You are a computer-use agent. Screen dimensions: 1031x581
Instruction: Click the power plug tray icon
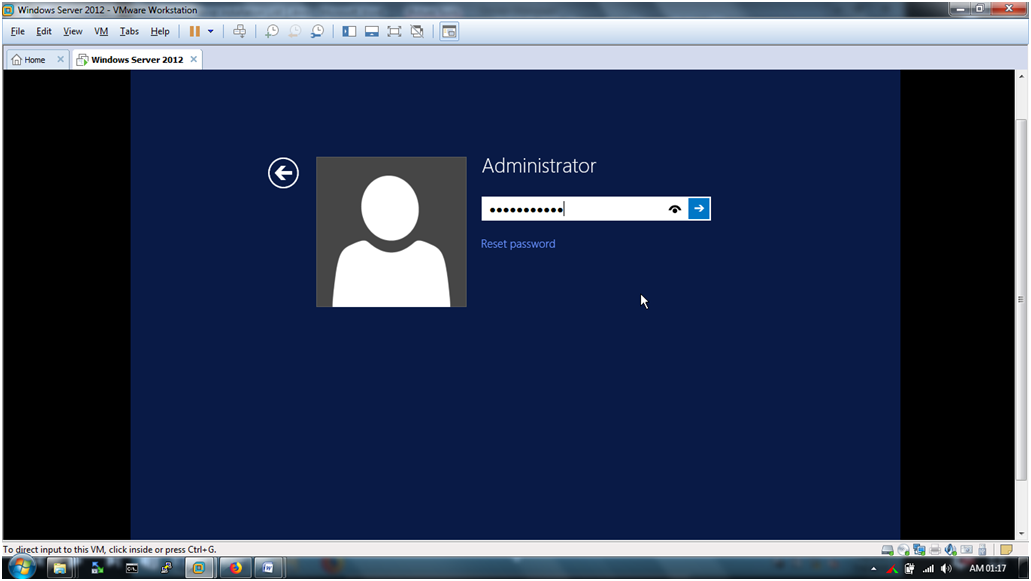(909, 569)
